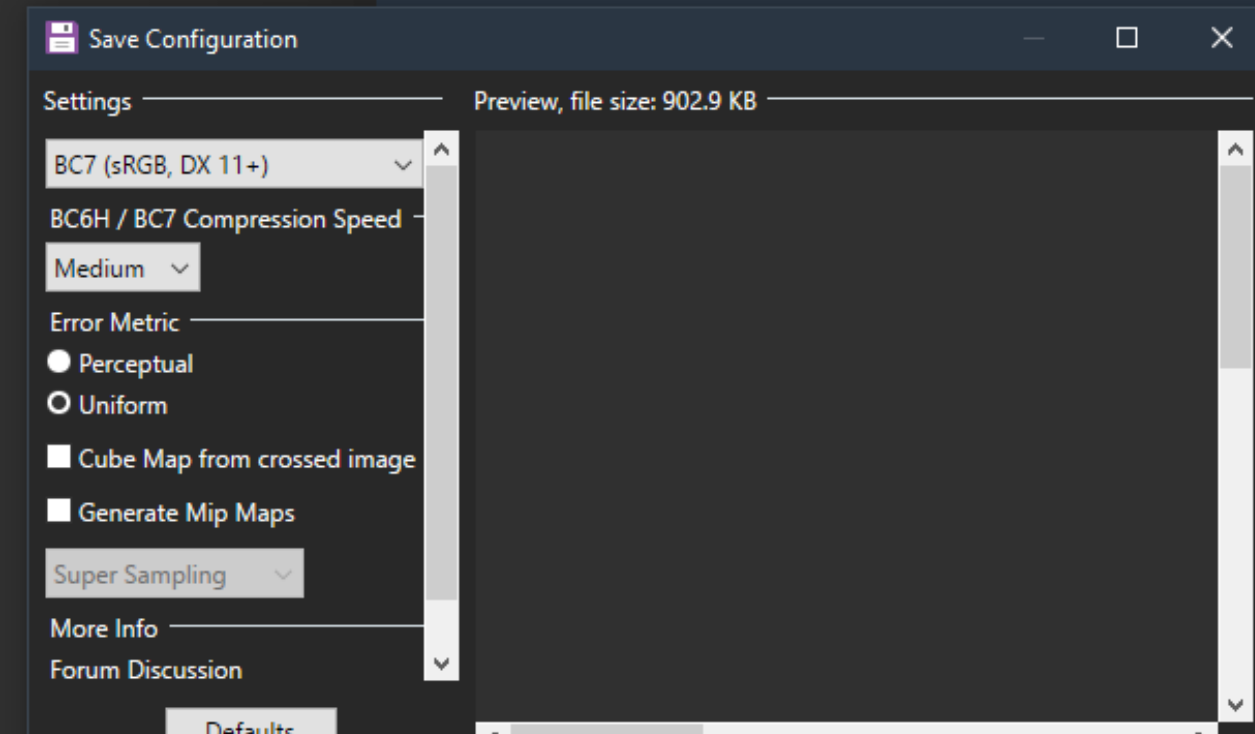Open the Super Sampling dropdown
This screenshot has height=734, width=1255.
[x=174, y=574]
